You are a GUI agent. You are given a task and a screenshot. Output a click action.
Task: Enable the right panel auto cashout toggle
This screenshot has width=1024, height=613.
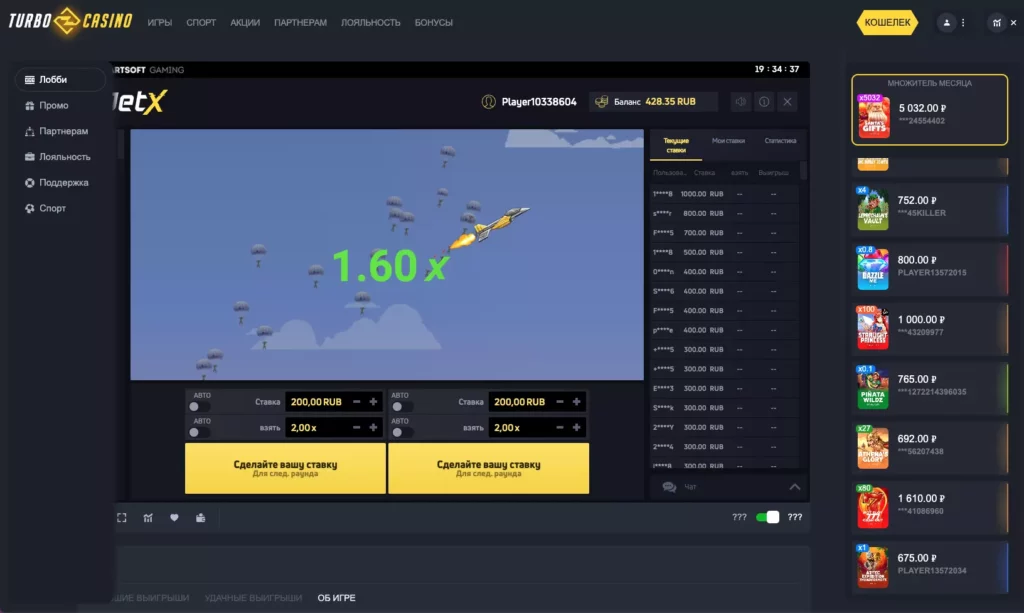[401, 432]
